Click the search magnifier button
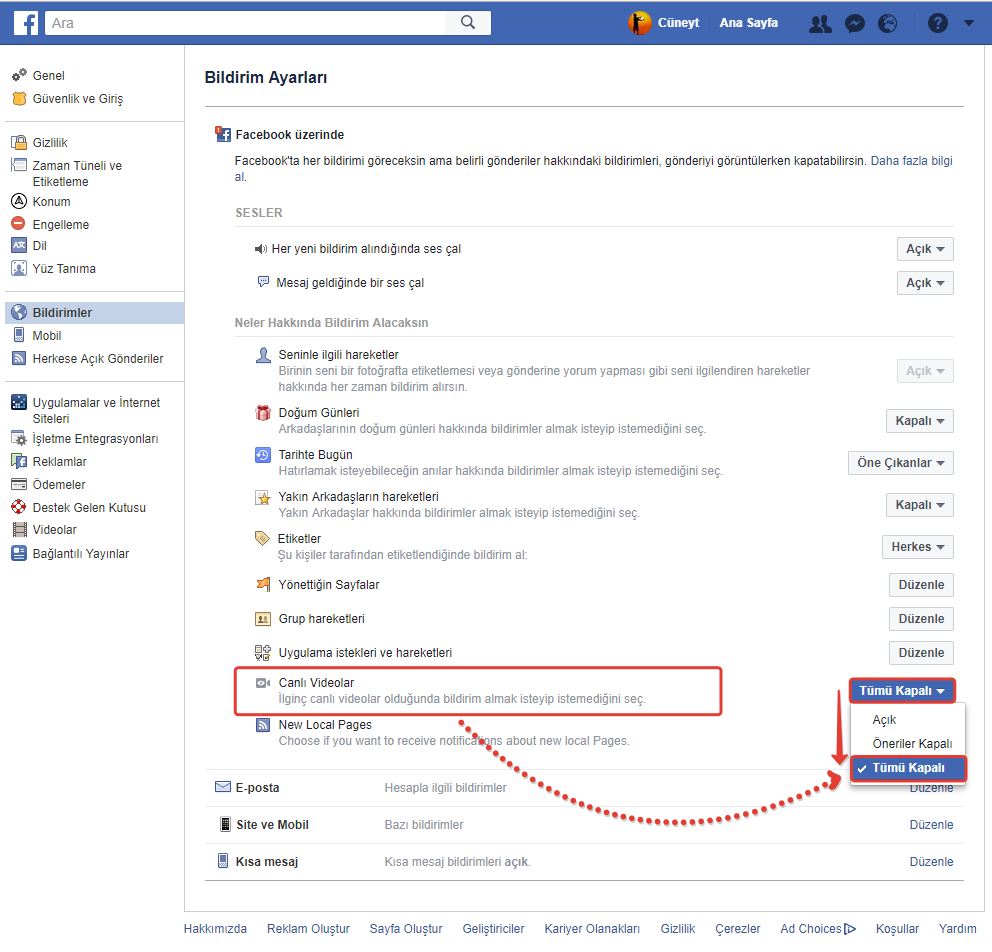 pyautogui.click(x=467, y=23)
